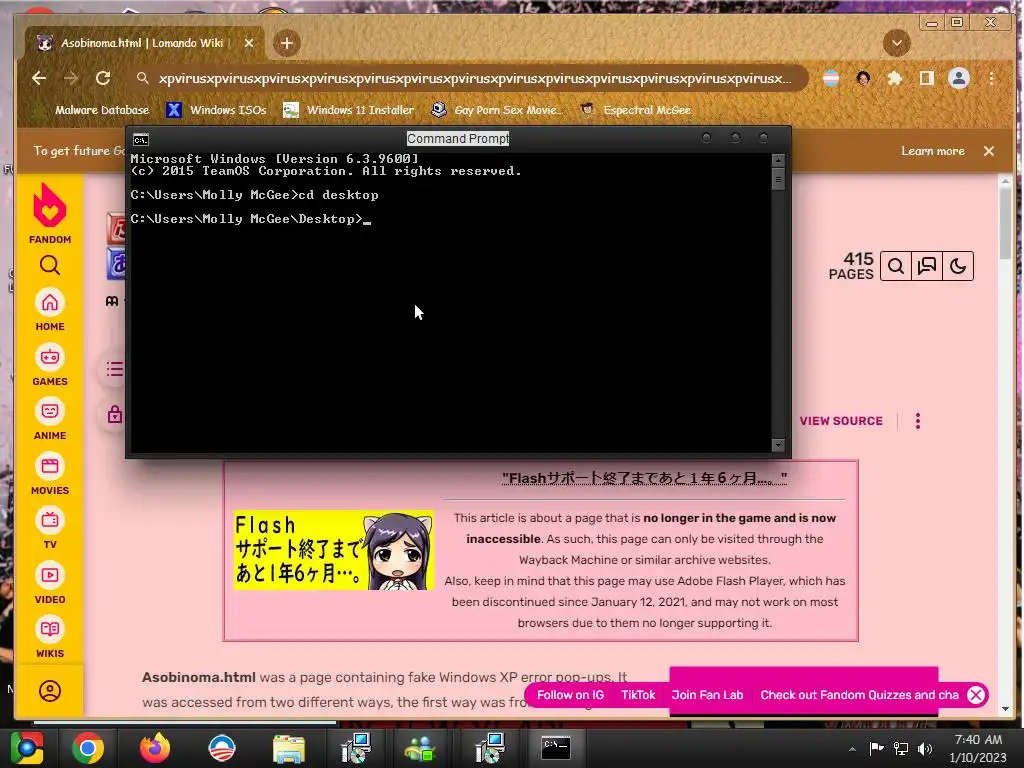Image resolution: width=1024 pixels, height=768 pixels.
Task: Close the pink Fandom promo banner
Action: click(x=976, y=695)
